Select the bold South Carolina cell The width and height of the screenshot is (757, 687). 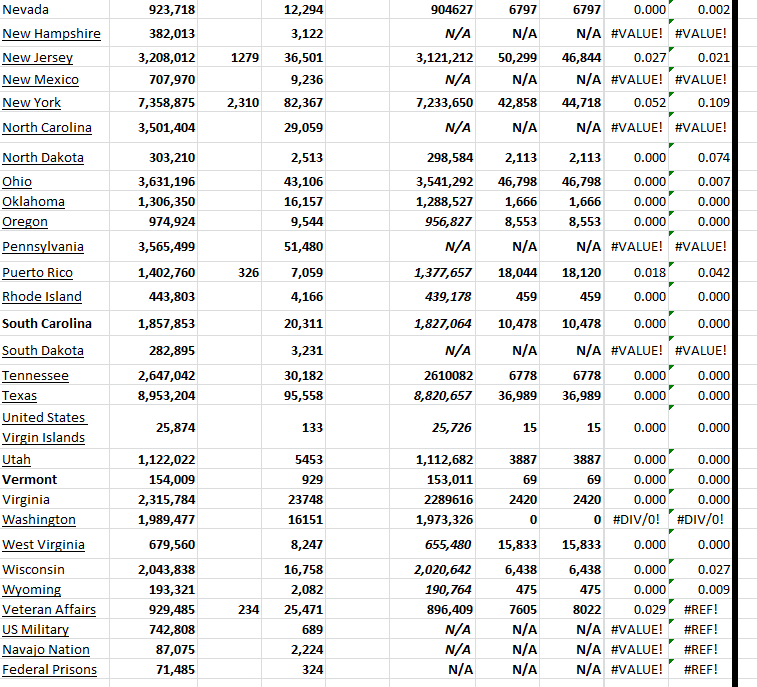tap(55, 323)
